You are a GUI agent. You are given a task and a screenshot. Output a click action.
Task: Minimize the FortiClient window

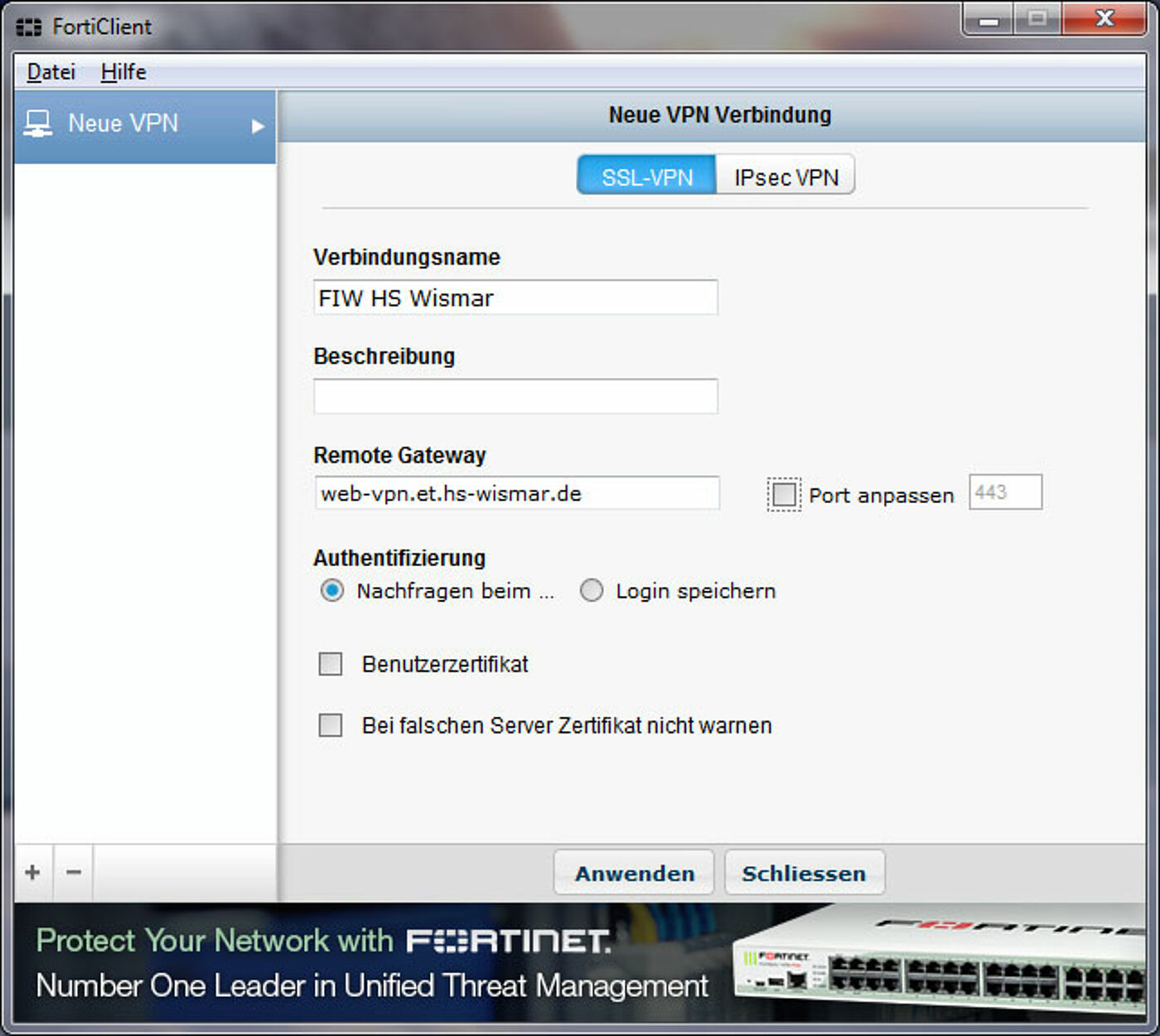click(x=988, y=18)
